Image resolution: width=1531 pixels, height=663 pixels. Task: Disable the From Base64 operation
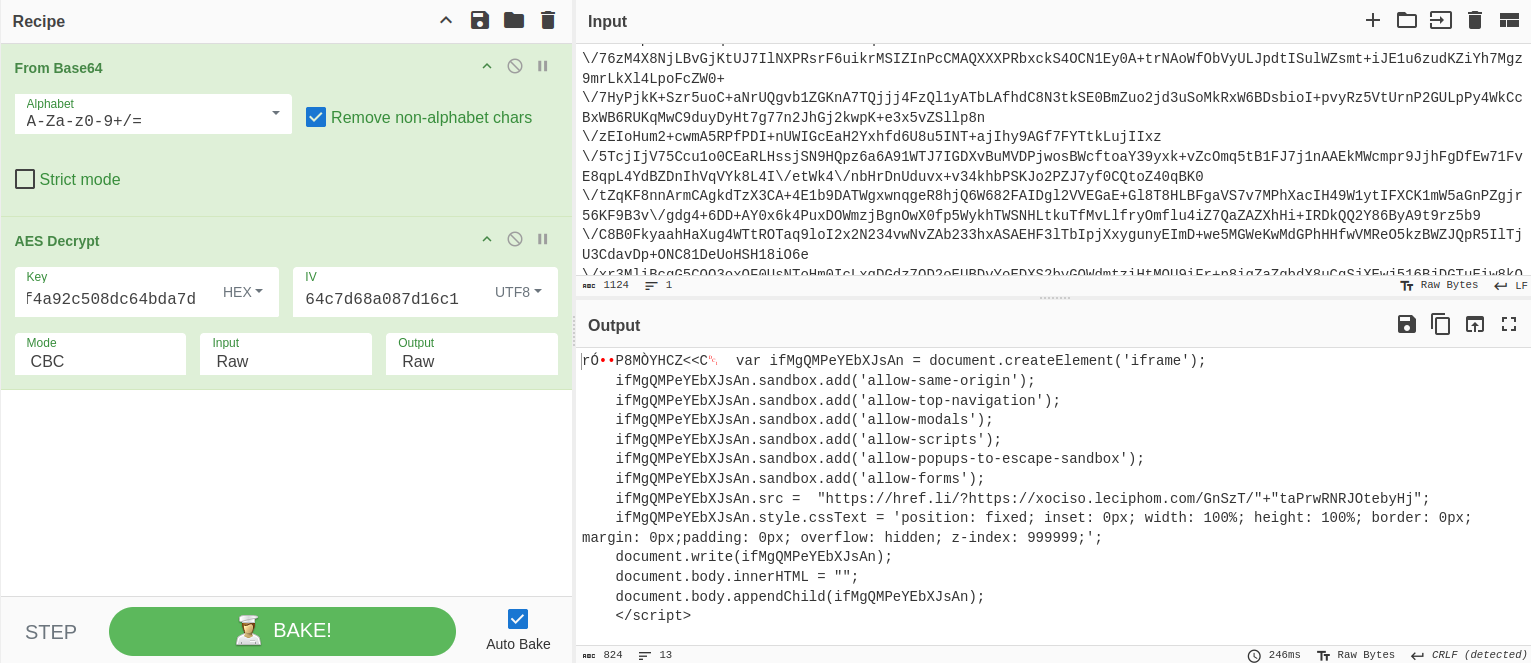click(x=515, y=66)
